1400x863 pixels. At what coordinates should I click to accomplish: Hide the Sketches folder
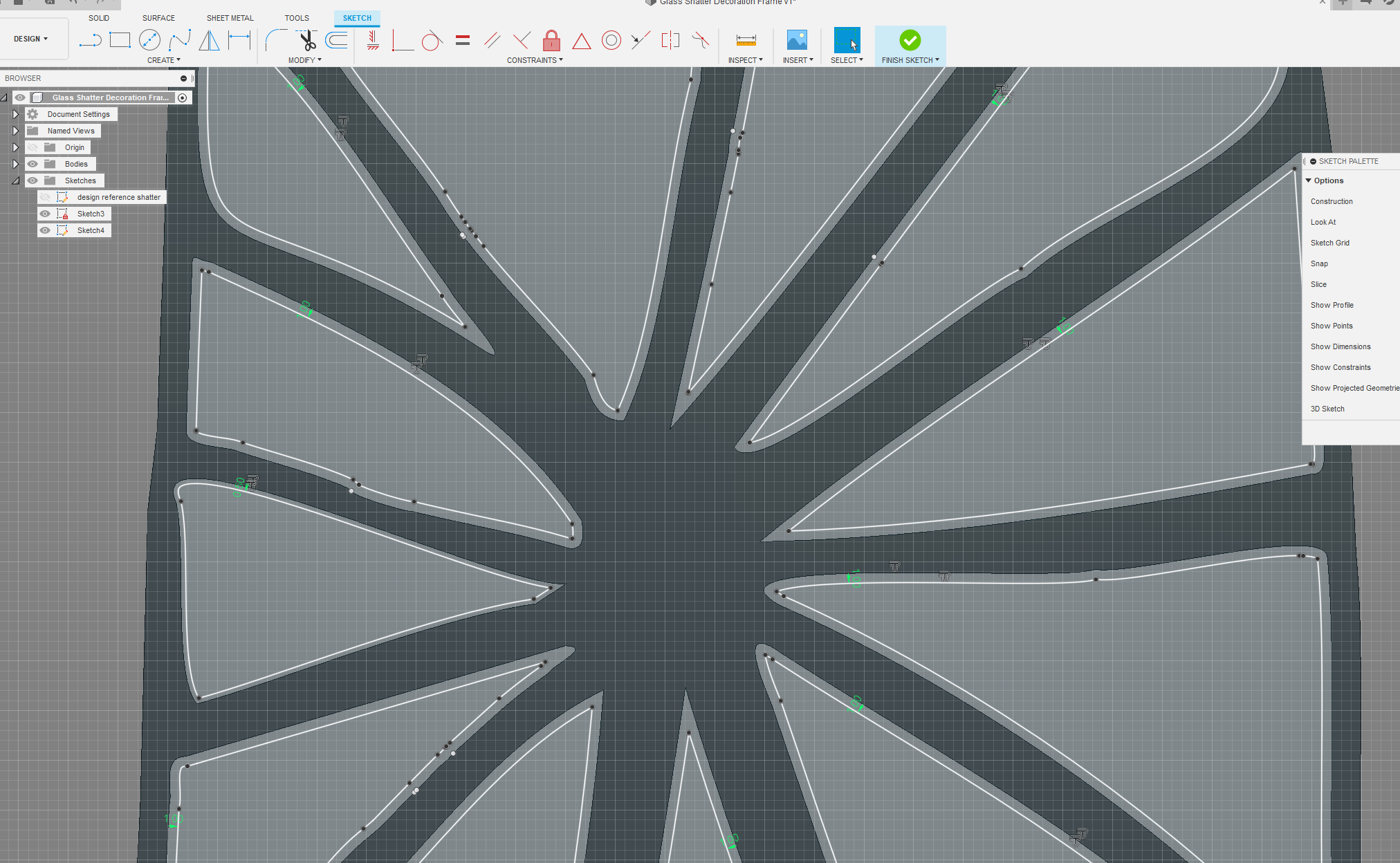click(x=32, y=180)
